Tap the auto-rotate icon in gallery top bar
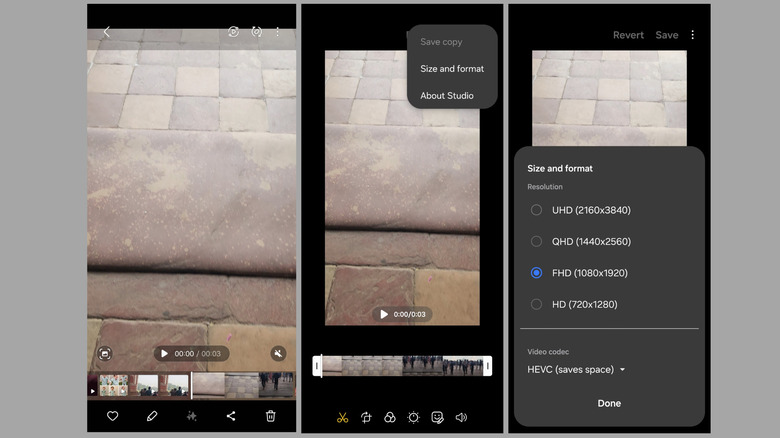 tap(256, 32)
